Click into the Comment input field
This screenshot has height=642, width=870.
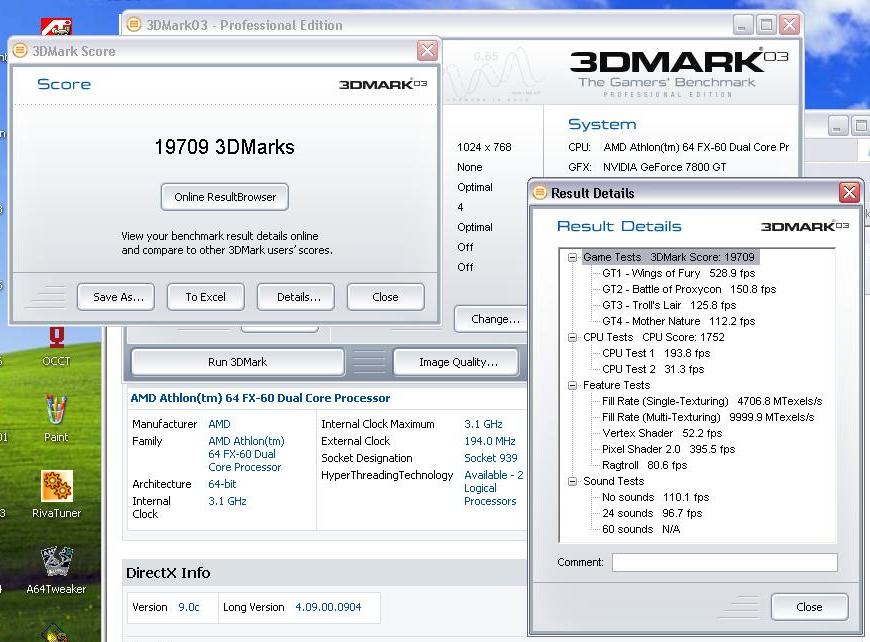click(x=725, y=562)
